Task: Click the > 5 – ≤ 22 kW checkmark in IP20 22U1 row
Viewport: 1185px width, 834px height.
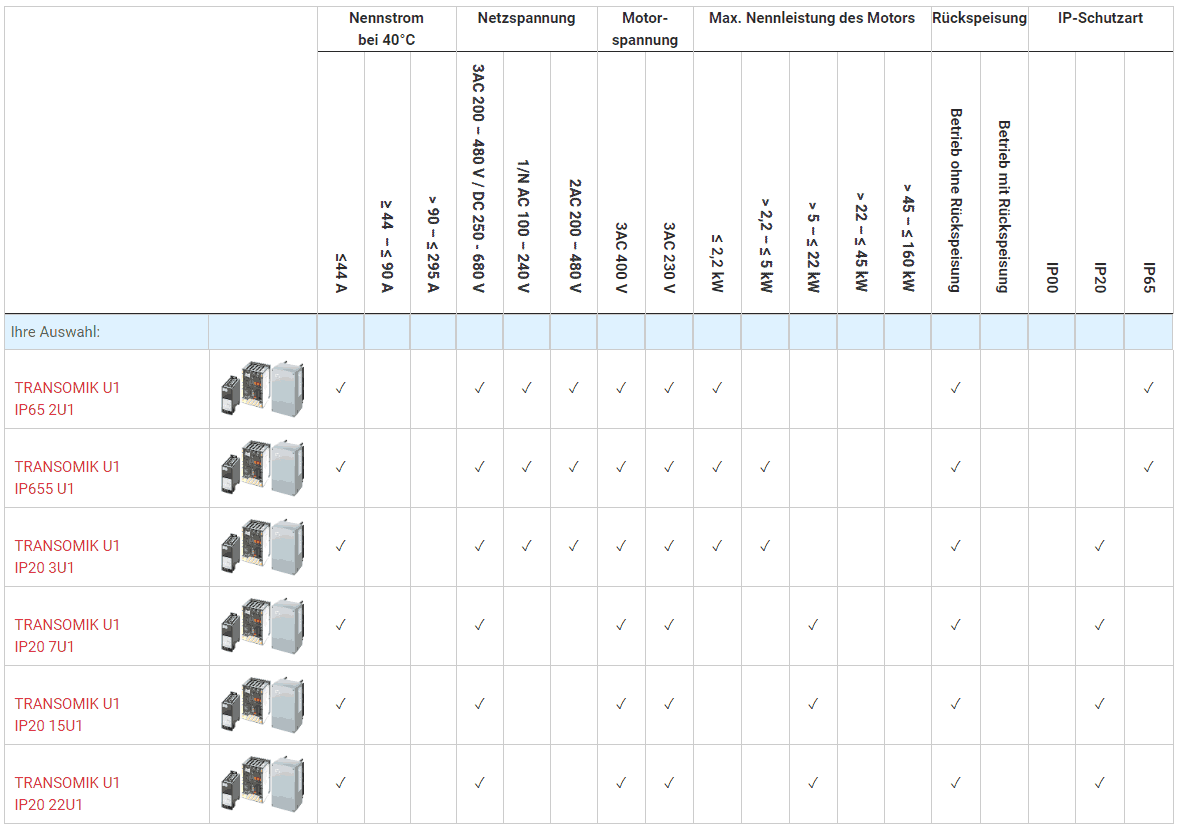Action: click(813, 783)
